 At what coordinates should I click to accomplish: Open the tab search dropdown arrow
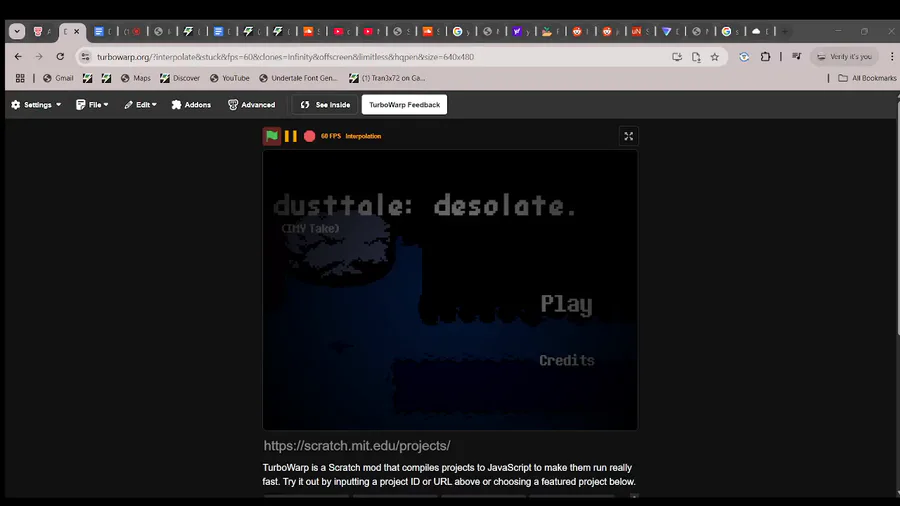click(x=17, y=32)
